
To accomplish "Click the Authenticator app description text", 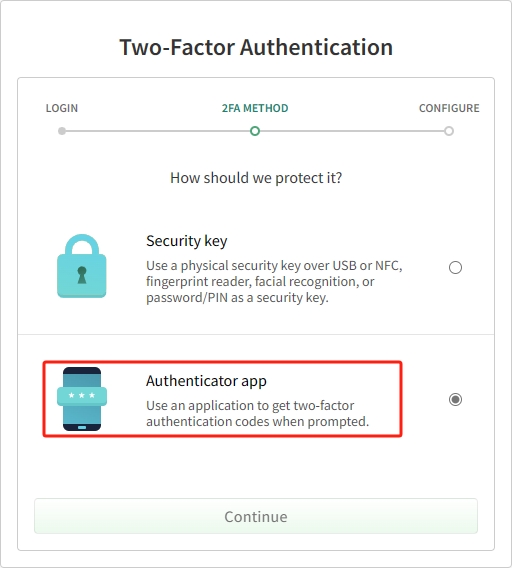I will pyautogui.click(x=258, y=414).
